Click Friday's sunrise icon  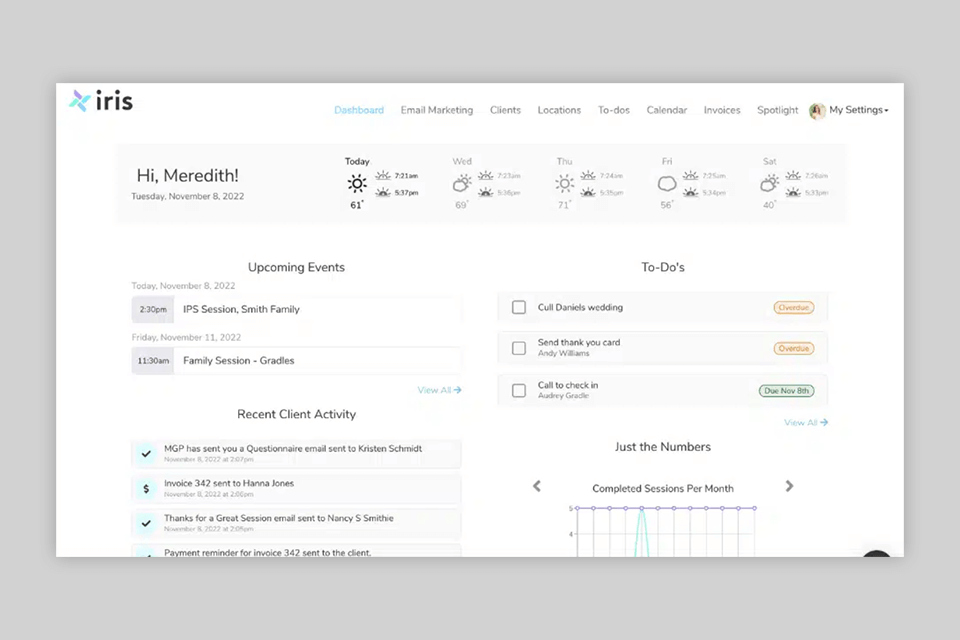point(691,176)
